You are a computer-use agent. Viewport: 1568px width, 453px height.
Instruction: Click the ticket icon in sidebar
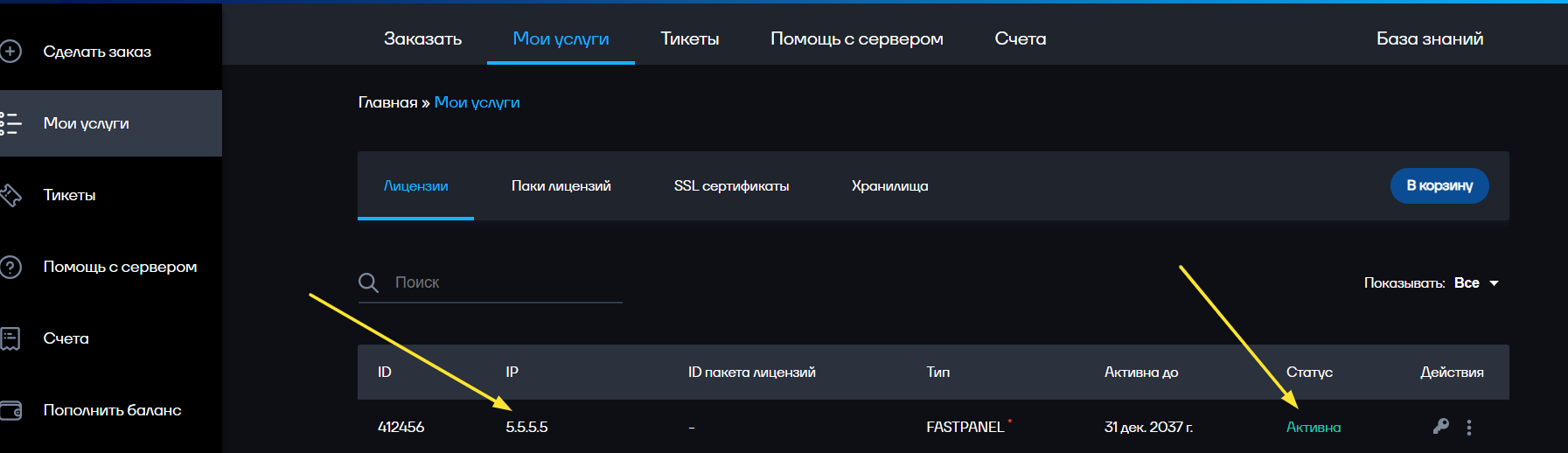pyautogui.click(x=10, y=195)
